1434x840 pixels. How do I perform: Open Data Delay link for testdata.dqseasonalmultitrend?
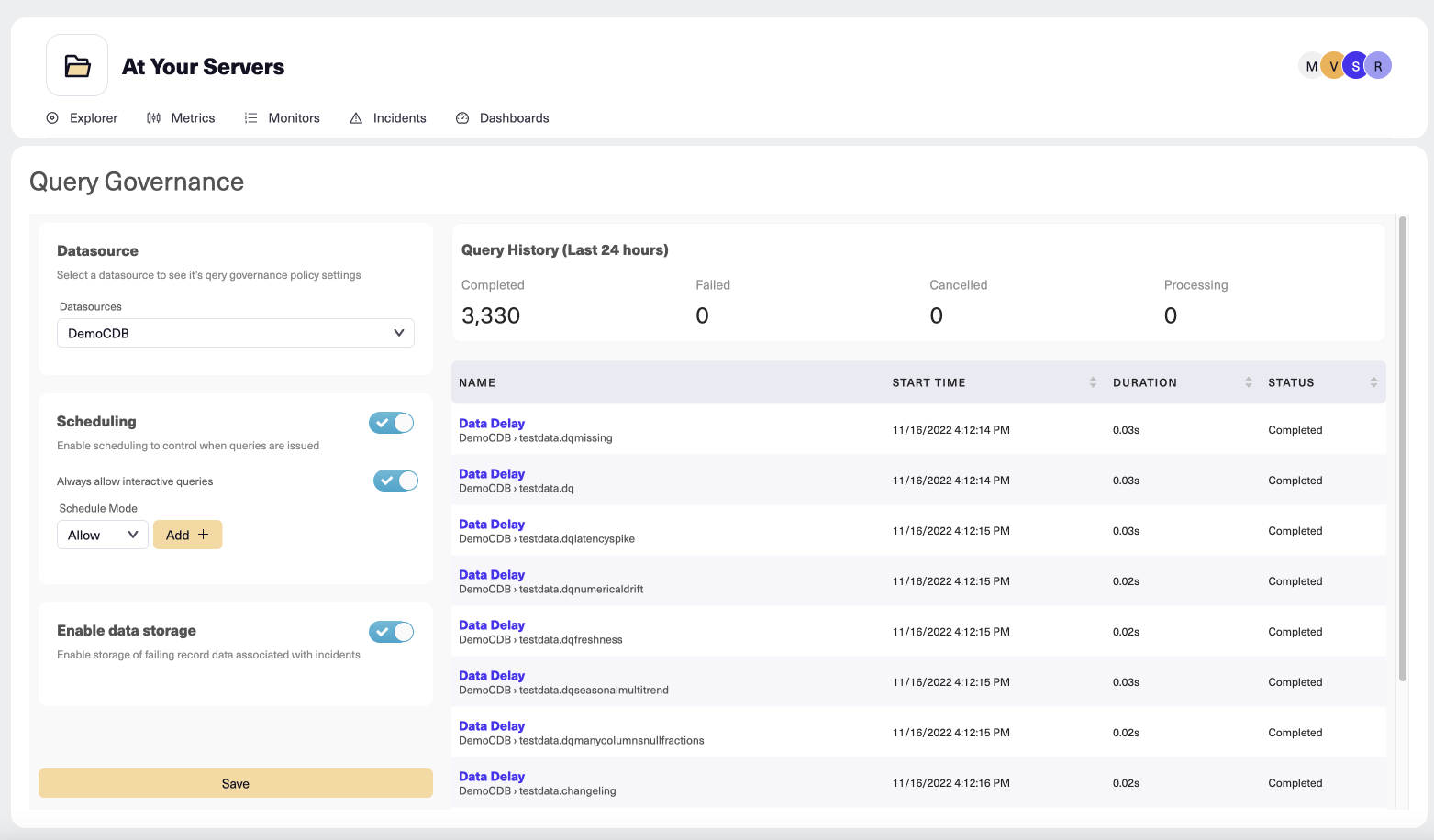point(492,675)
